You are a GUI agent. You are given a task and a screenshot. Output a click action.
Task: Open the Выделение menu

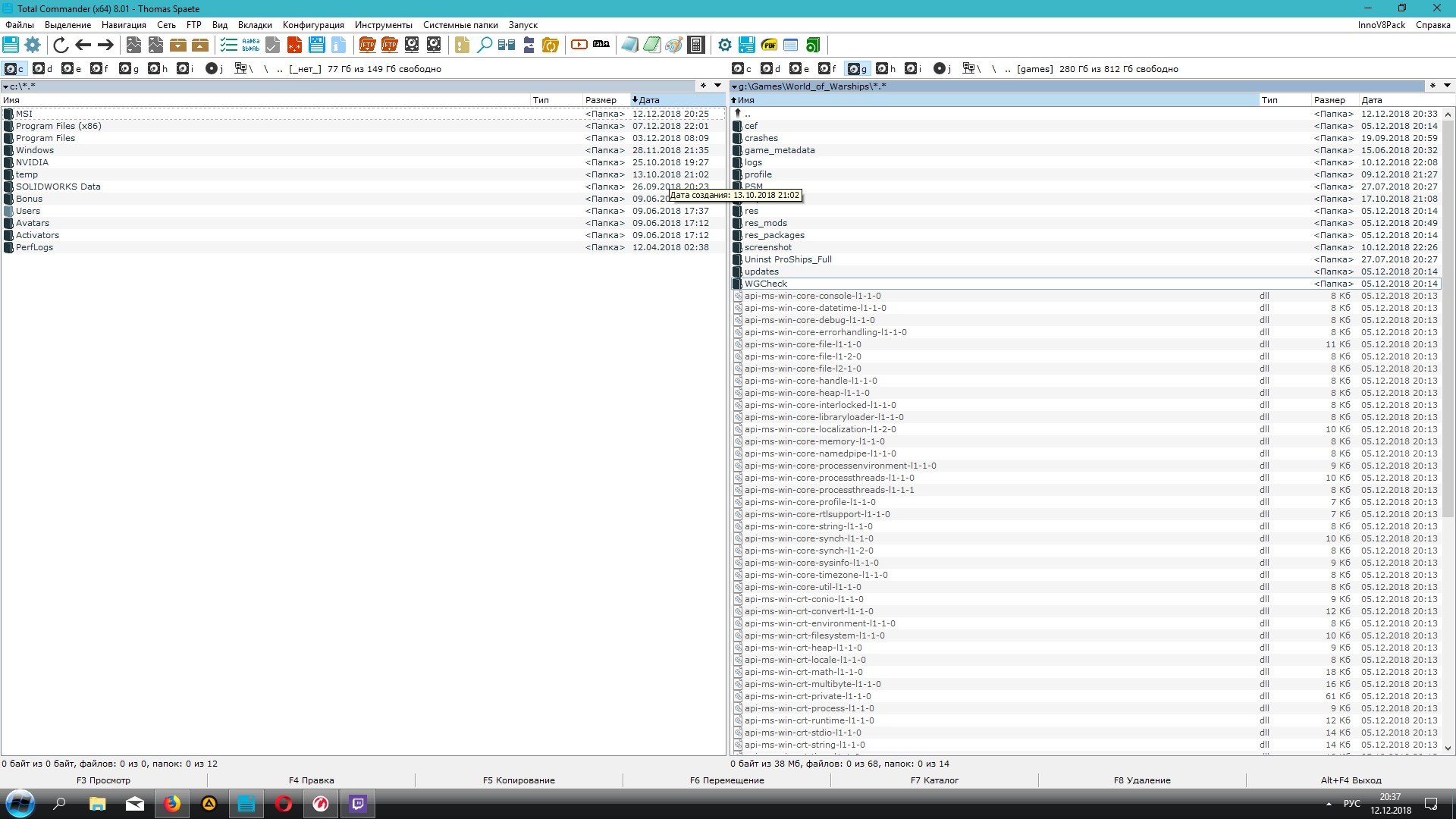coord(67,25)
